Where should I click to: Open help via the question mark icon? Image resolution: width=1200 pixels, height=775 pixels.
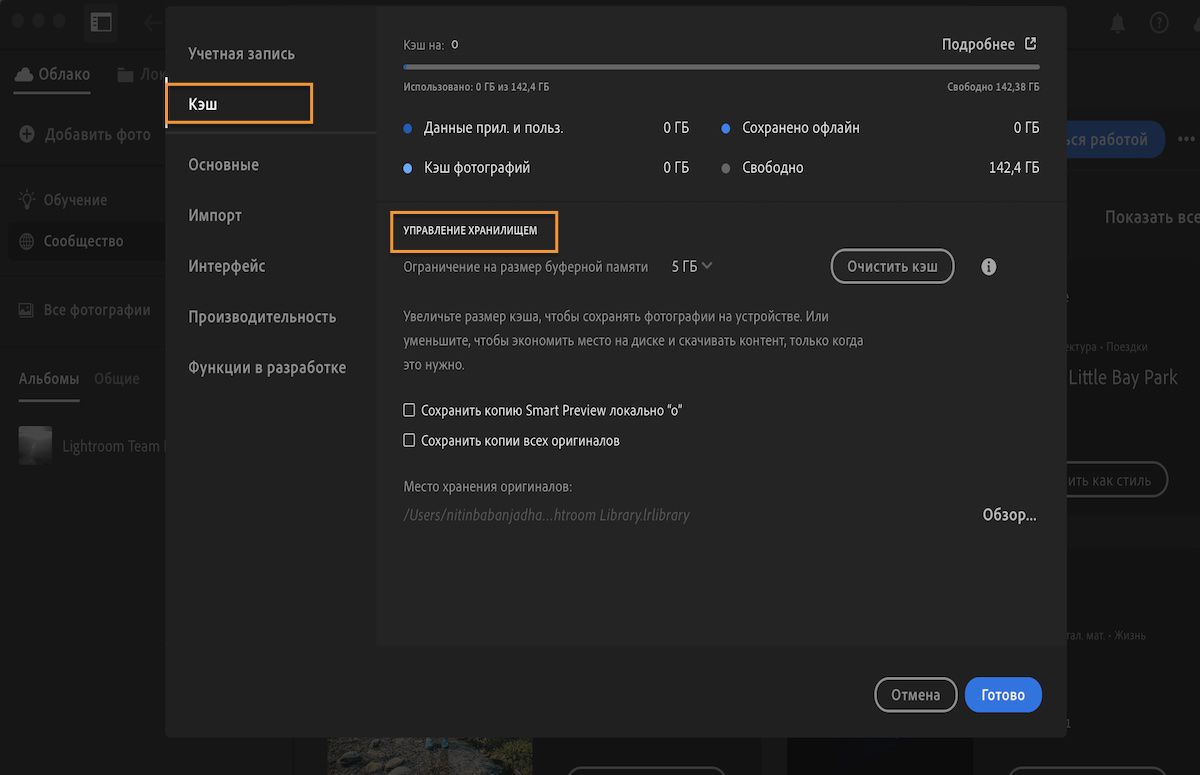click(x=1160, y=22)
